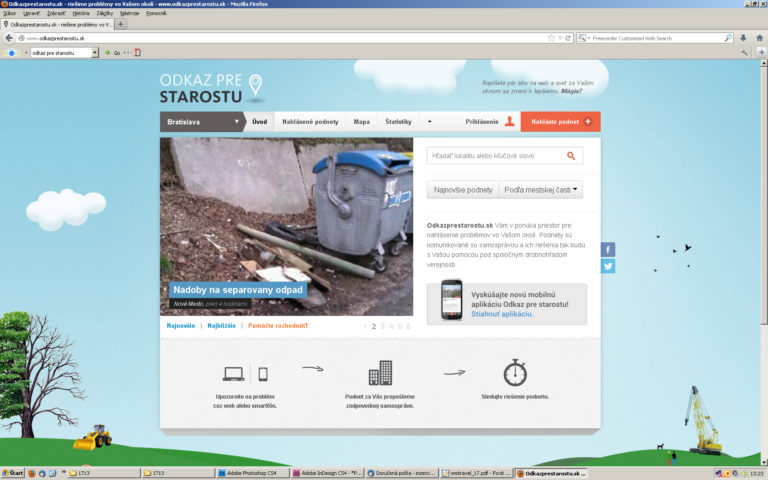Screen dimensions: 768x480
Task: Switch to Nahlásené podnety tab
Action: (310, 122)
